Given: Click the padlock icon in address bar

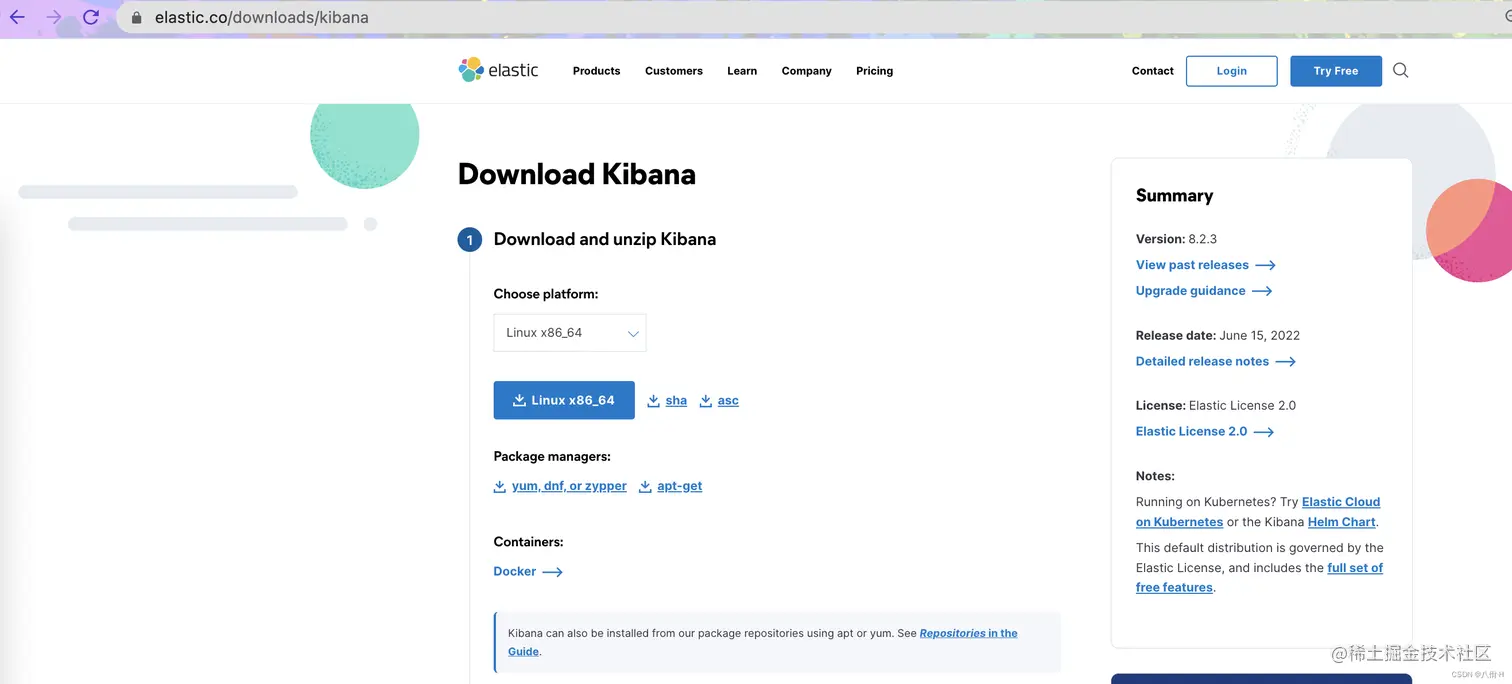Looking at the screenshot, I should coord(137,18).
